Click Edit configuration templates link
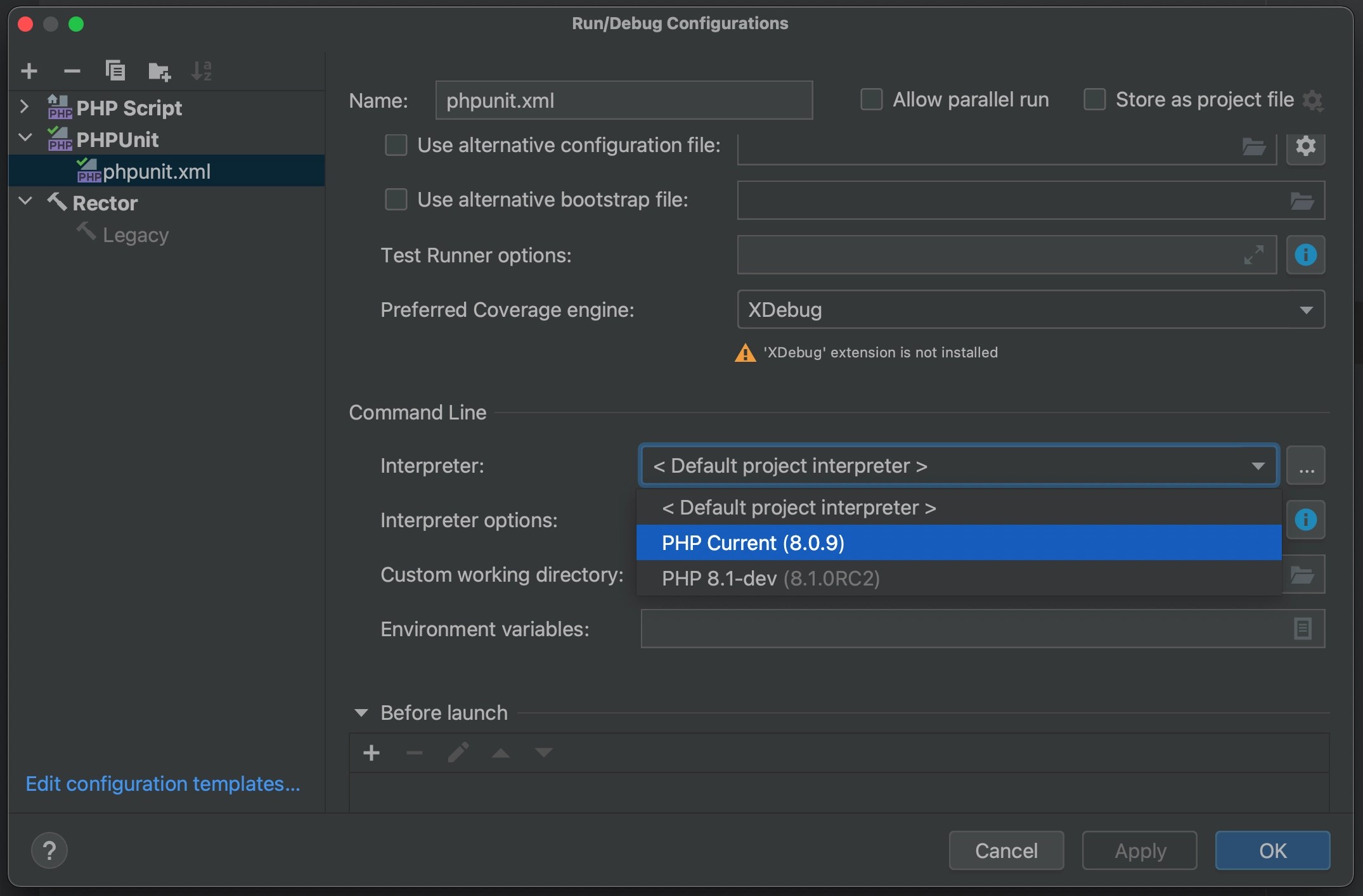The height and width of the screenshot is (896, 1363). coord(162,784)
